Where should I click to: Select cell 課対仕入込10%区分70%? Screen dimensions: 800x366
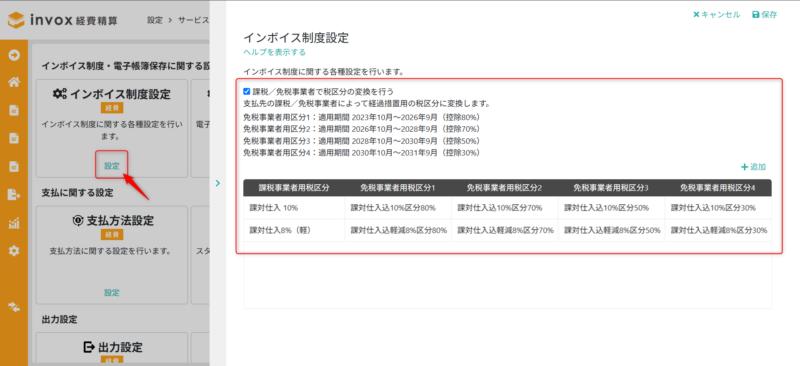[504, 208]
